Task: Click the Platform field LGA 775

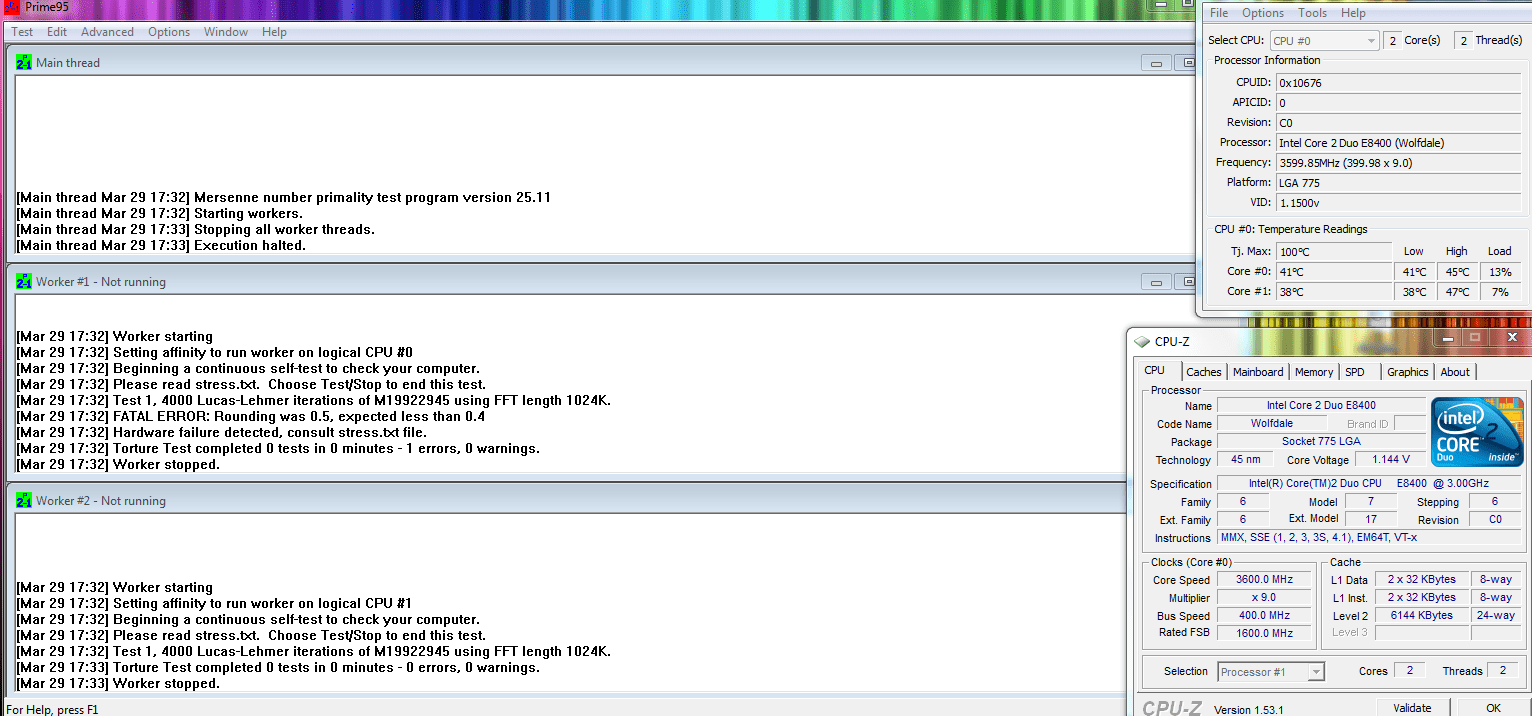Action: click(1397, 183)
